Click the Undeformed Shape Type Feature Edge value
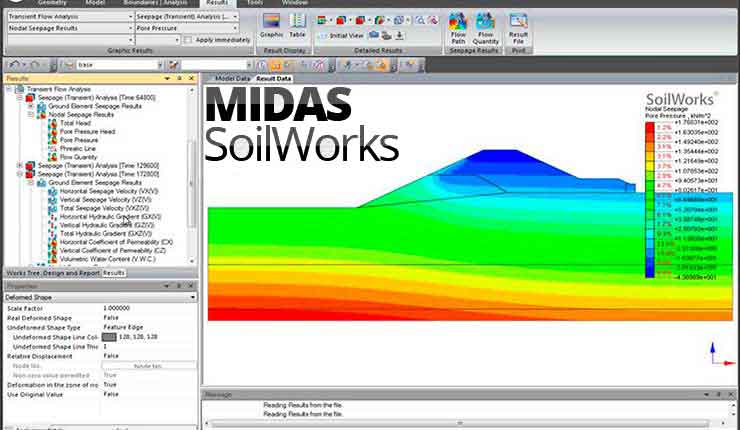The width and height of the screenshot is (740, 430). pyautogui.click(x=123, y=327)
